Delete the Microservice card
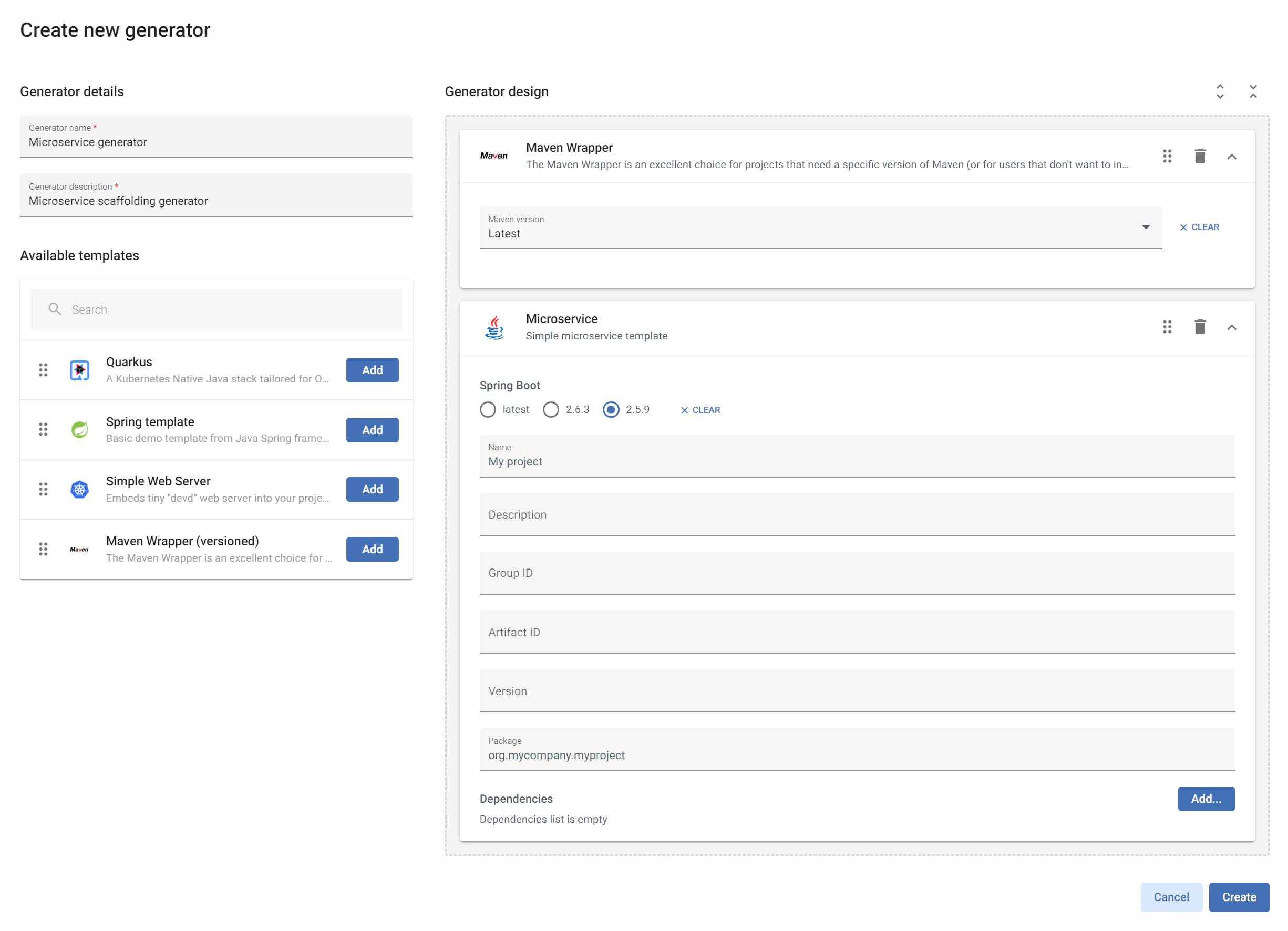Image resolution: width=1288 pixels, height=931 pixels. (x=1200, y=327)
